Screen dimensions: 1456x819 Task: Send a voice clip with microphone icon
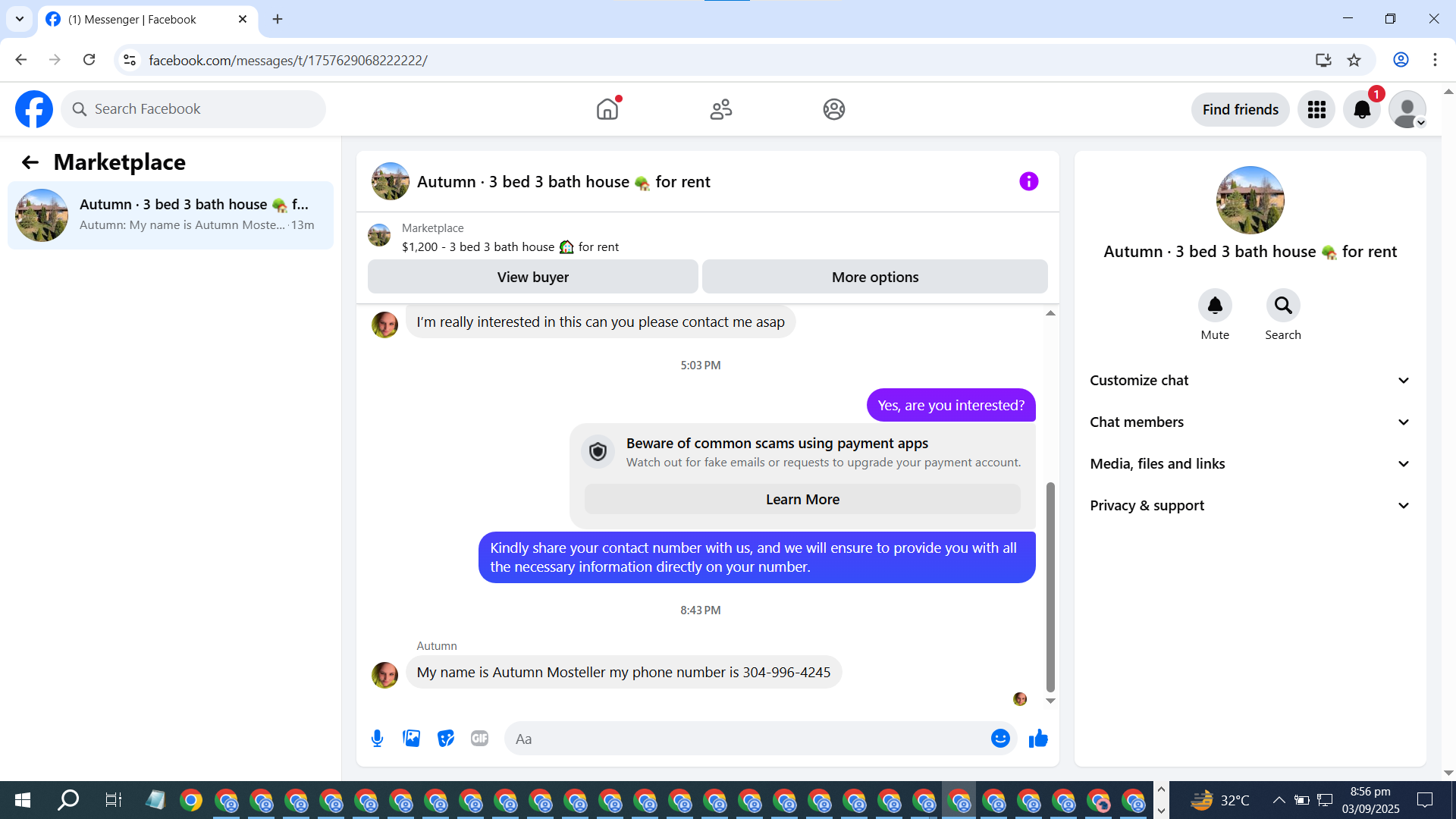click(377, 739)
